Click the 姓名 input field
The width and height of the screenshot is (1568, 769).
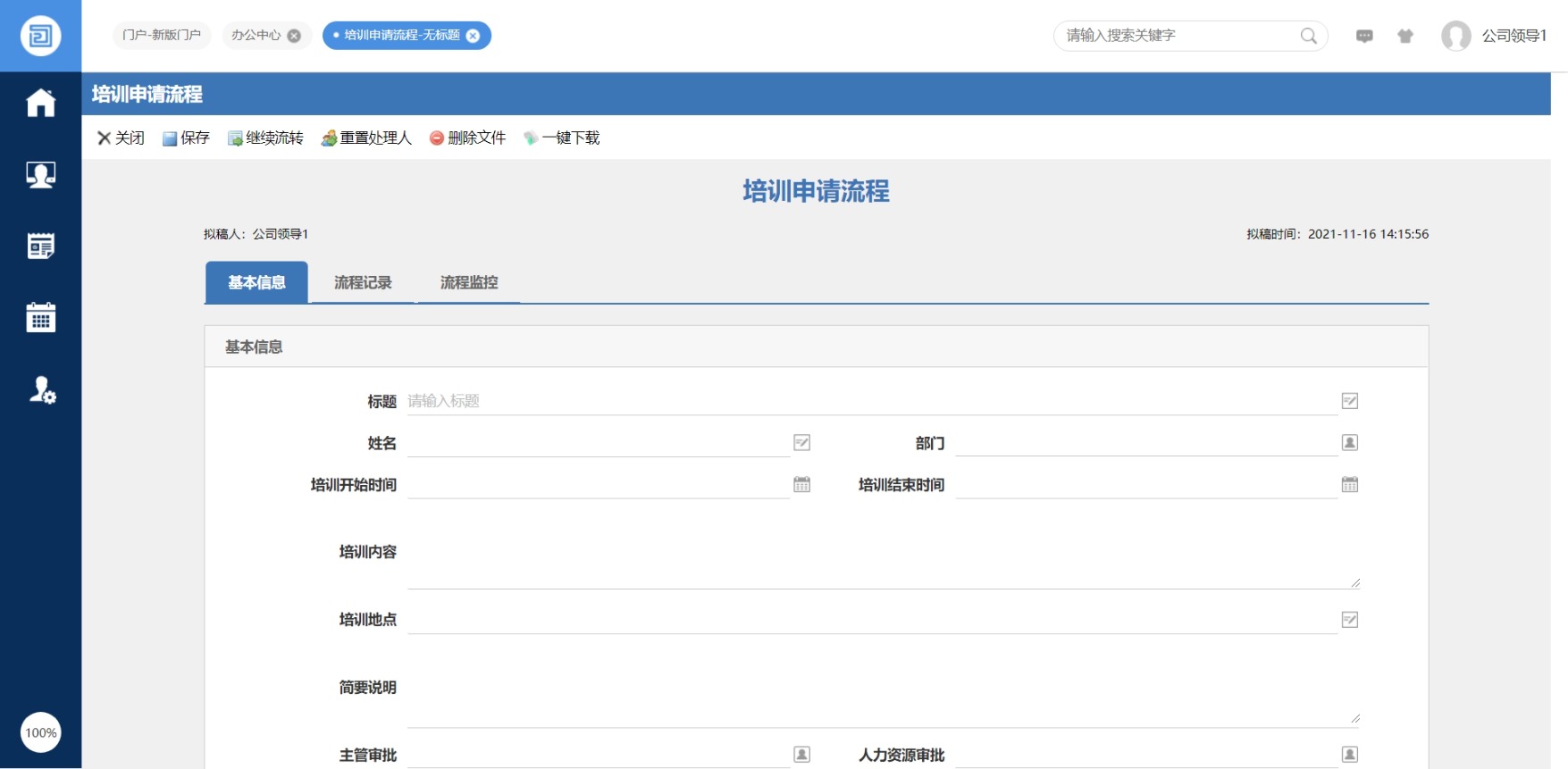click(x=599, y=443)
